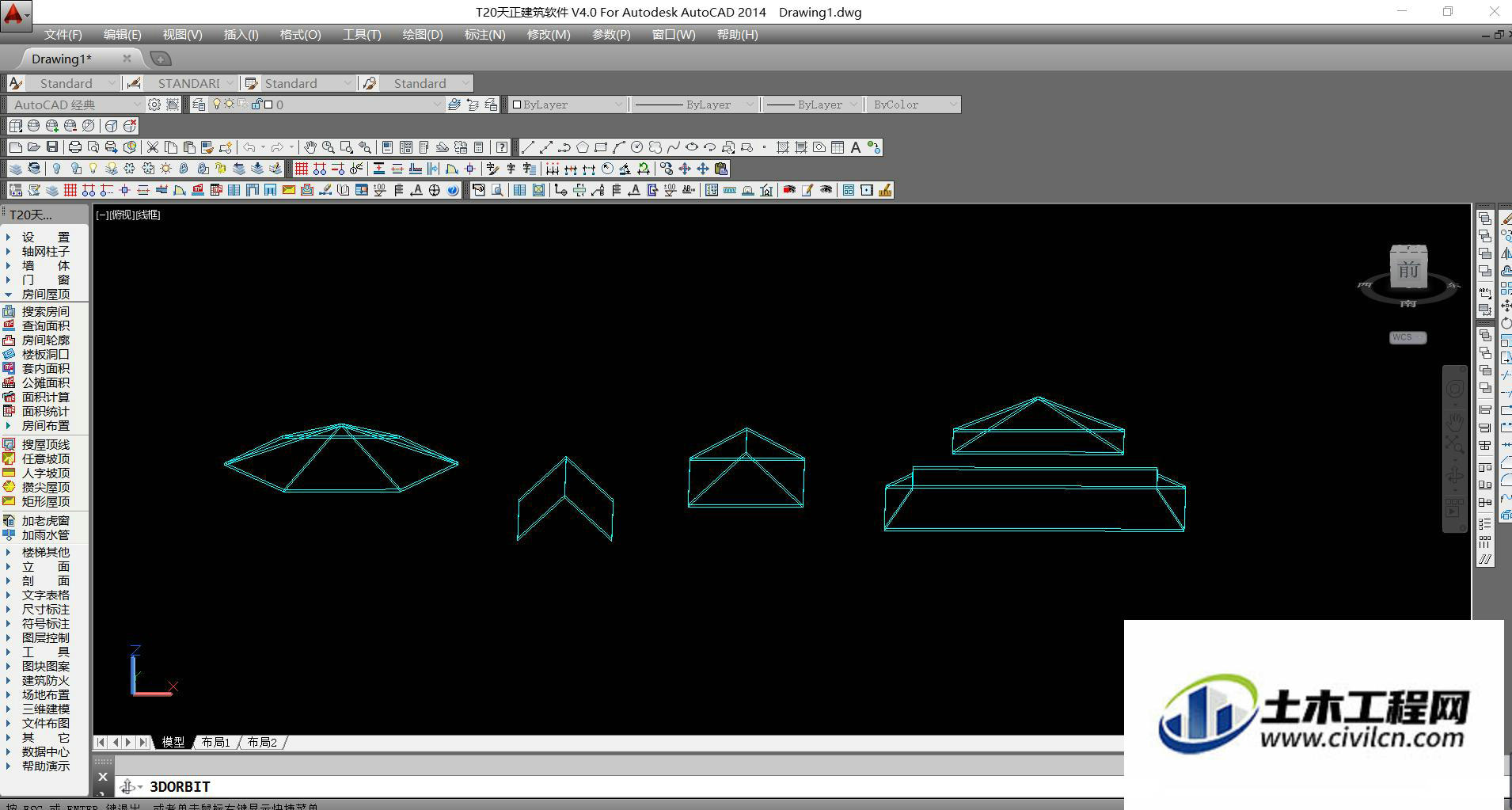The width and height of the screenshot is (1512, 810).
Task: Activate the Pan hand tool in the toolbar
Action: [x=310, y=147]
